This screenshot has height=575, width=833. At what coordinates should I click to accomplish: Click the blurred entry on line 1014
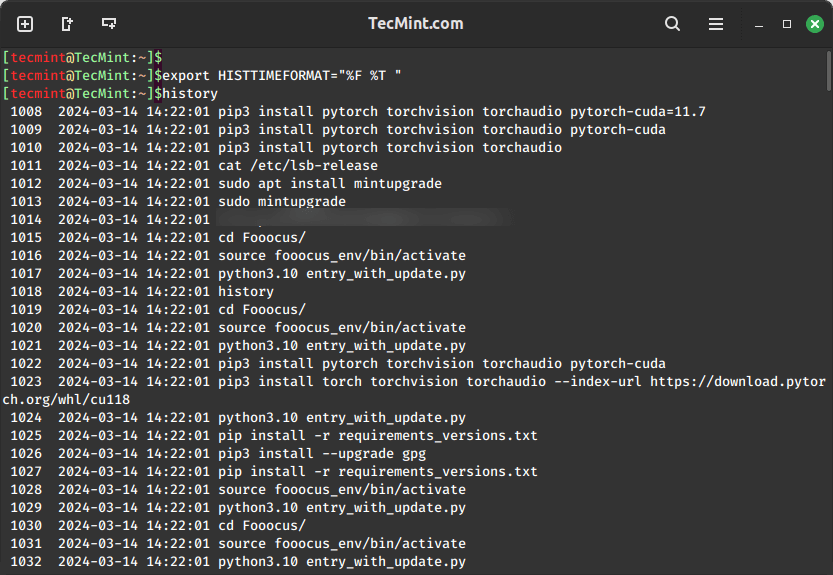pyautogui.click(x=360, y=219)
